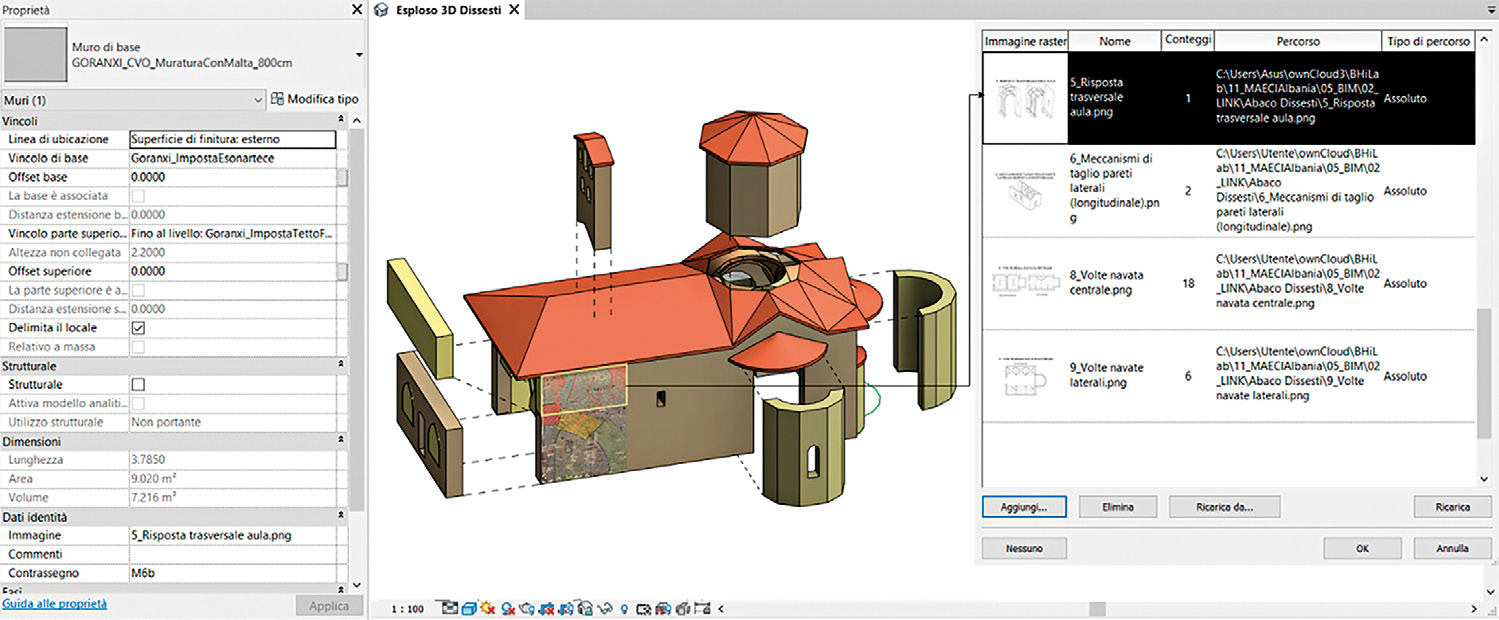The height and width of the screenshot is (620, 1499).
Task: Click the Visual Style cube icon
Action: coord(469,608)
